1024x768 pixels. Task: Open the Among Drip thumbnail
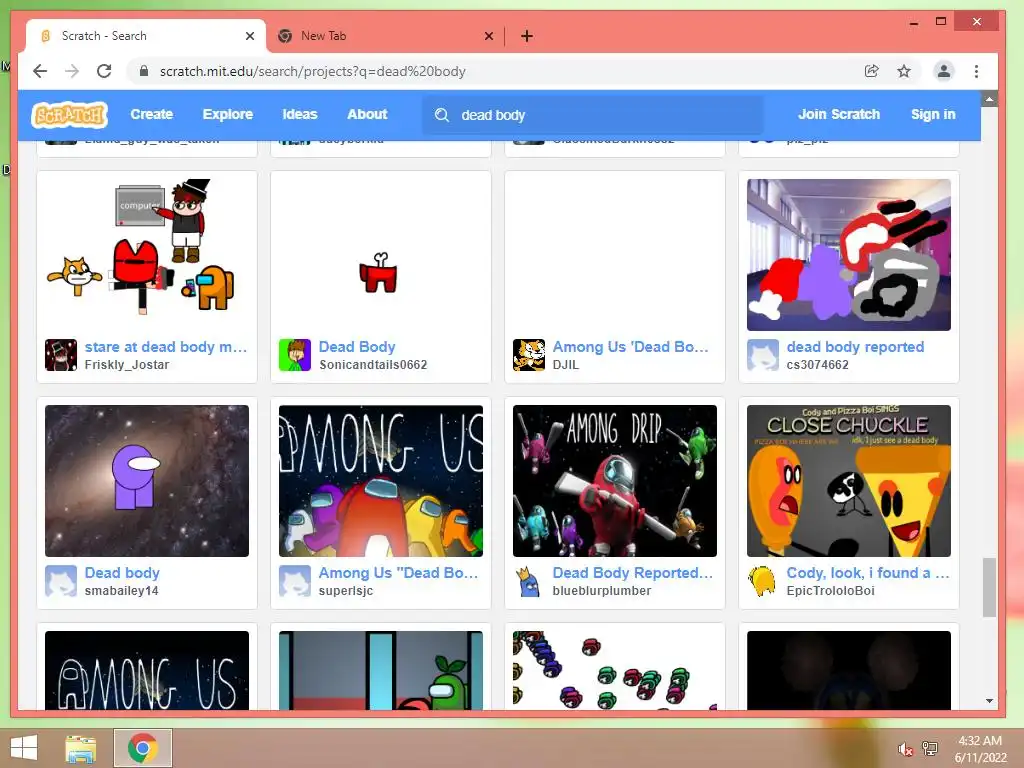click(615, 481)
